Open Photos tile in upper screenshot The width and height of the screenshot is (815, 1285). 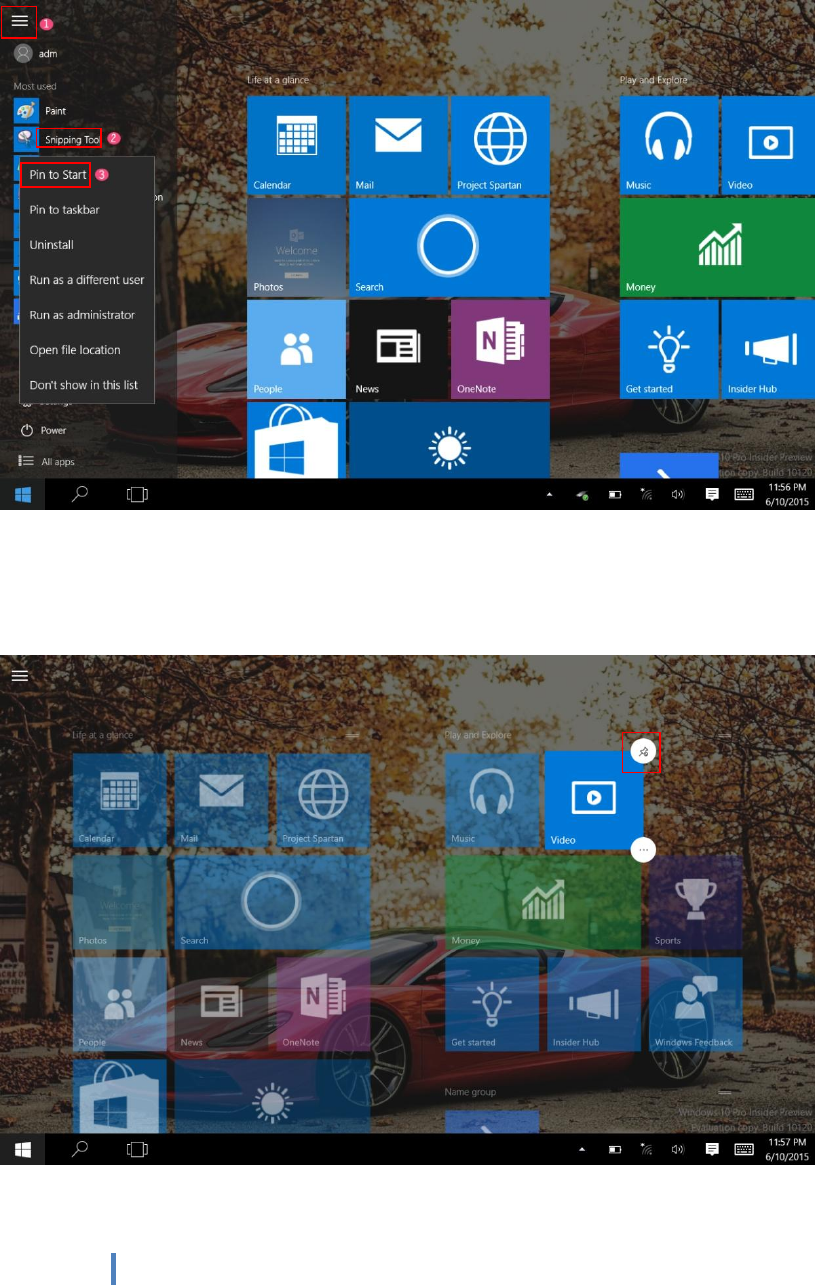(x=296, y=247)
